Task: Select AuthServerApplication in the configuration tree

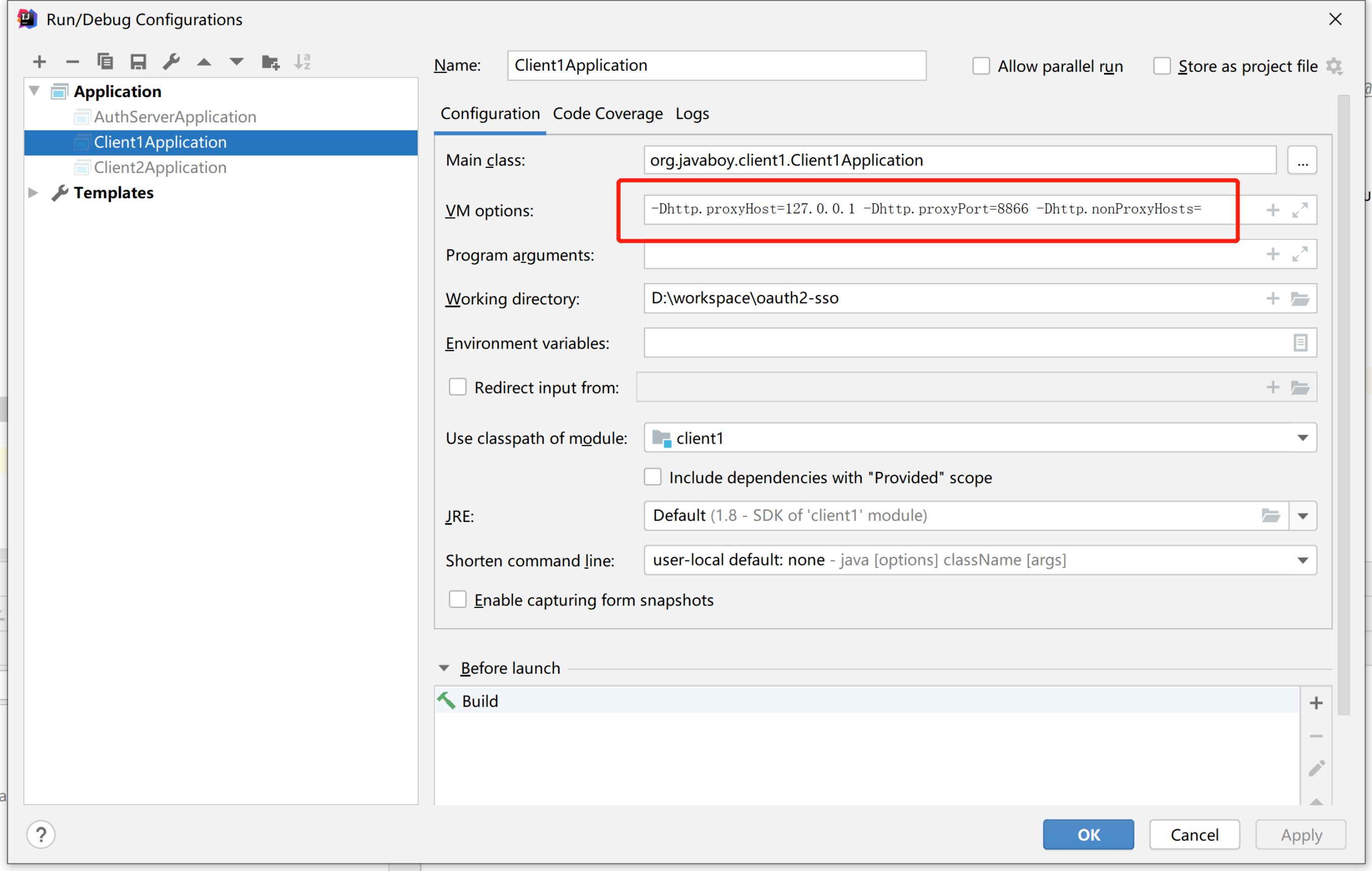Action: [x=175, y=117]
